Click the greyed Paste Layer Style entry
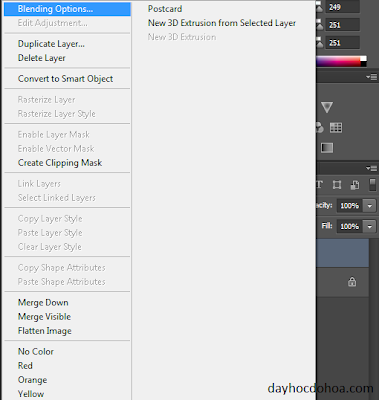The height and width of the screenshot is (400, 379). [x=50, y=233]
